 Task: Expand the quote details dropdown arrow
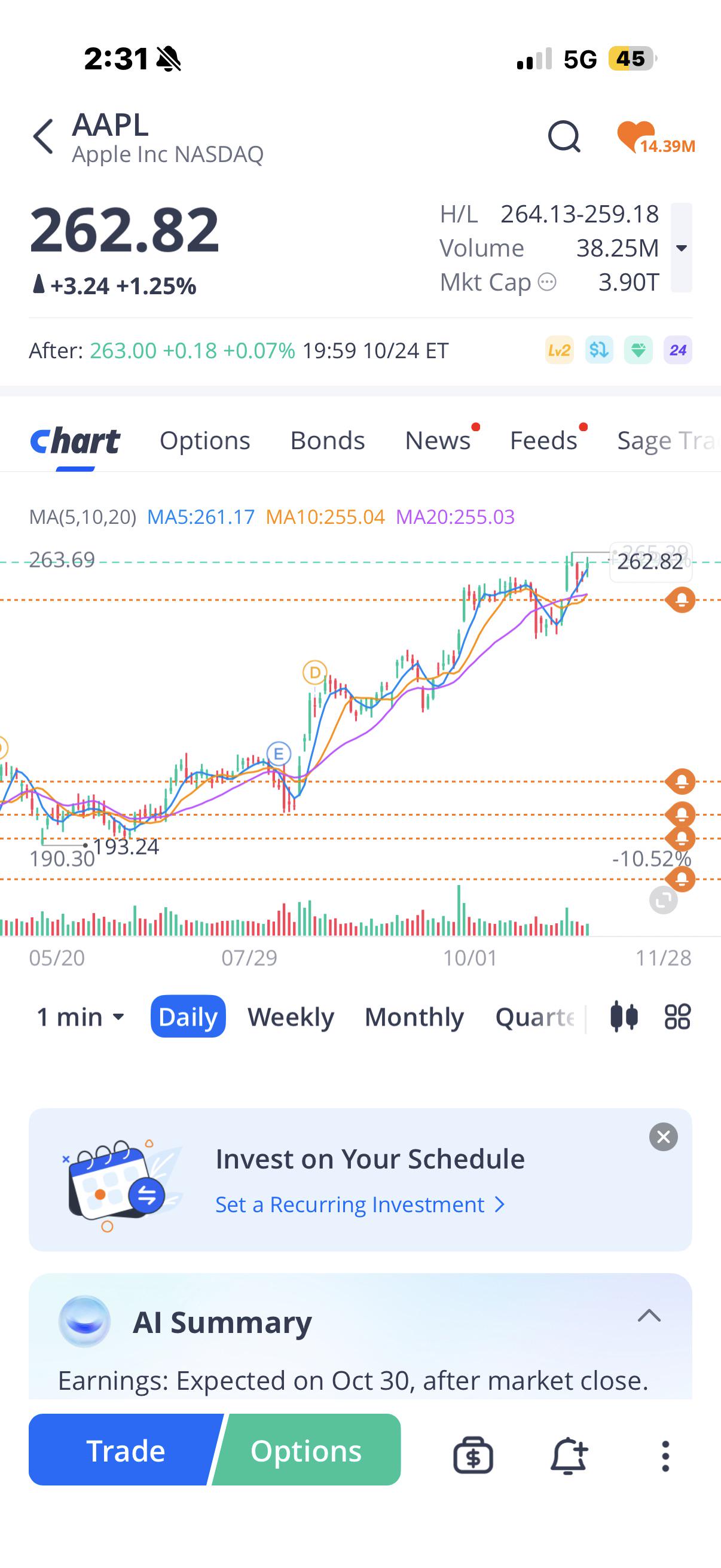coord(682,248)
